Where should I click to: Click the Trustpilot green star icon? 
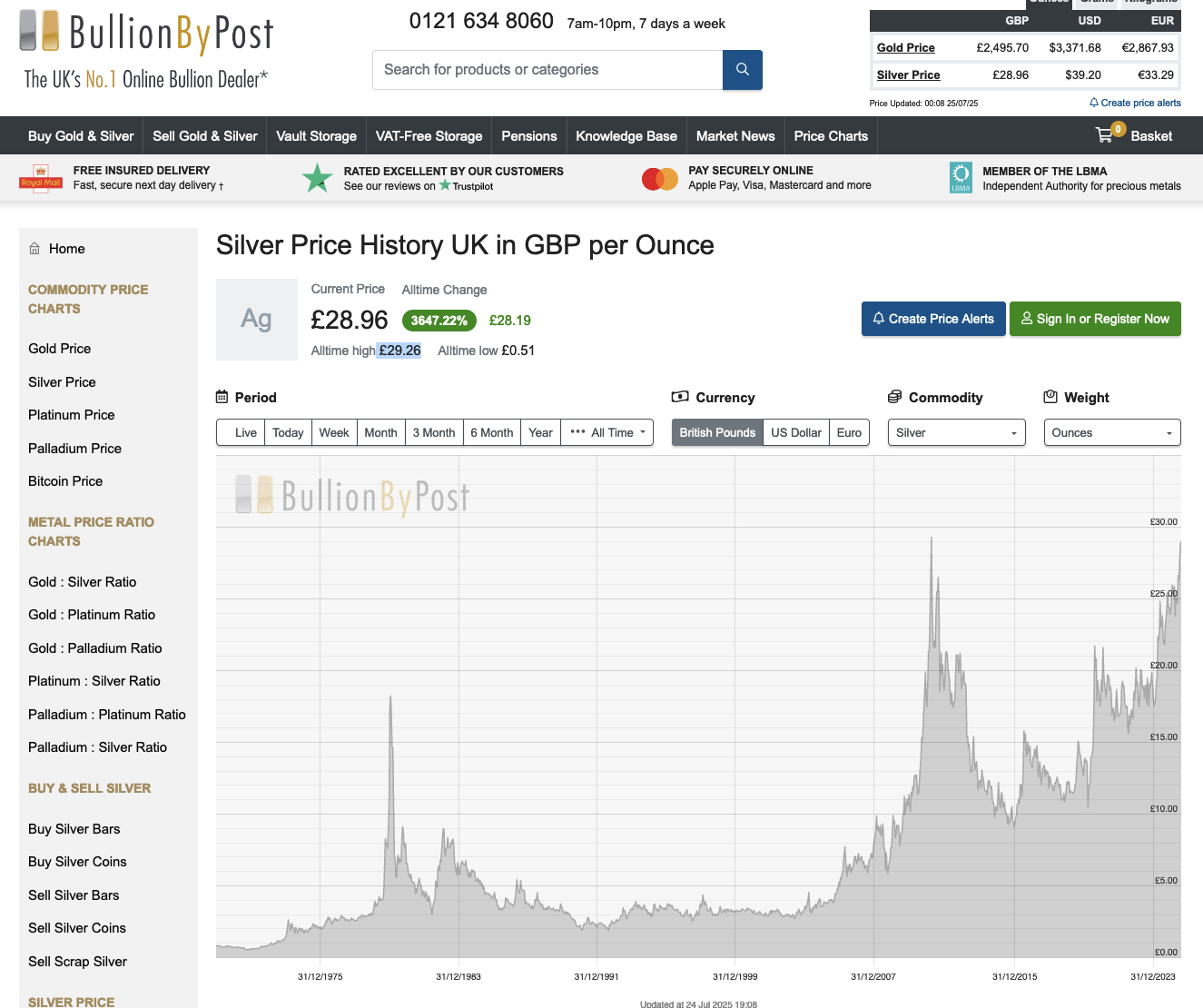point(317,178)
